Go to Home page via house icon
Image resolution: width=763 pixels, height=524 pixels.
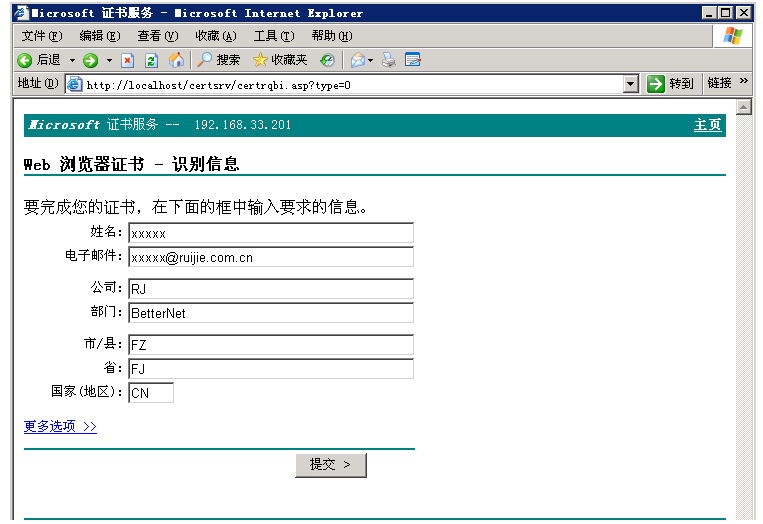pyautogui.click(x=176, y=60)
